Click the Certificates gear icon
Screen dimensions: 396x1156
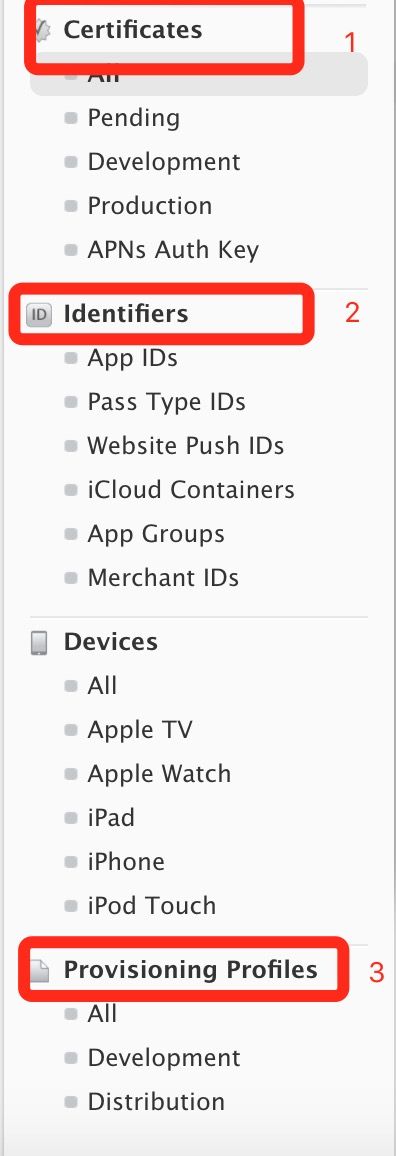click(42, 29)
